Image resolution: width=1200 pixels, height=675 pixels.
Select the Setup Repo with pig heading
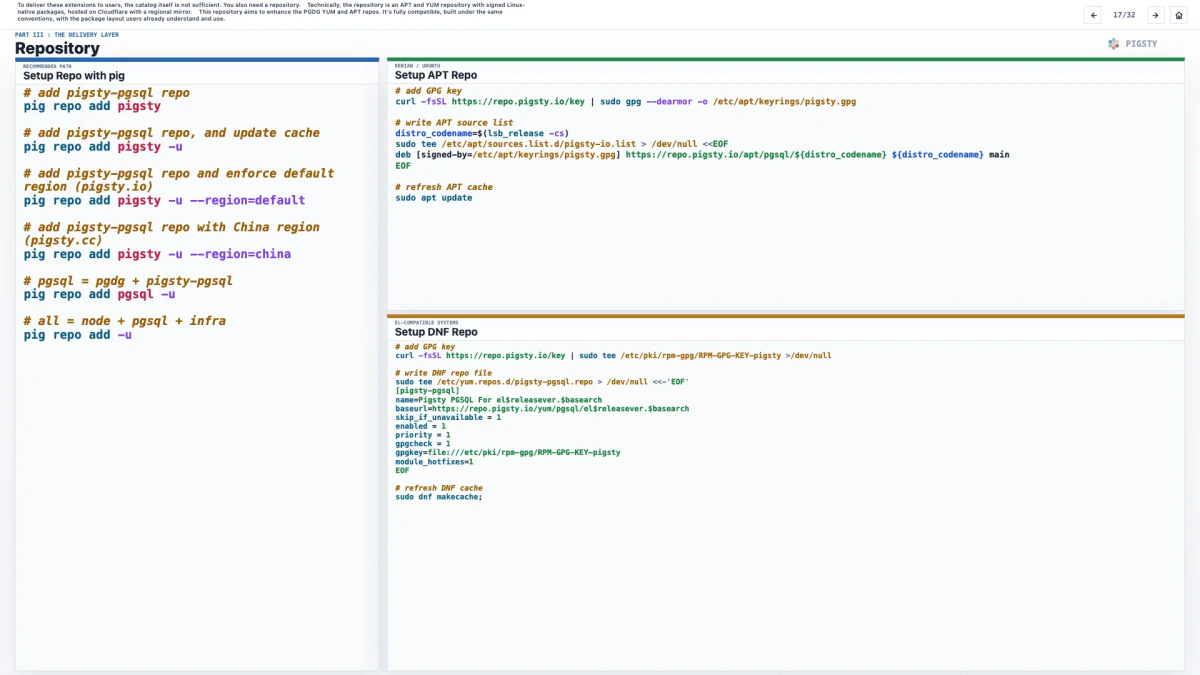(74, 76)
